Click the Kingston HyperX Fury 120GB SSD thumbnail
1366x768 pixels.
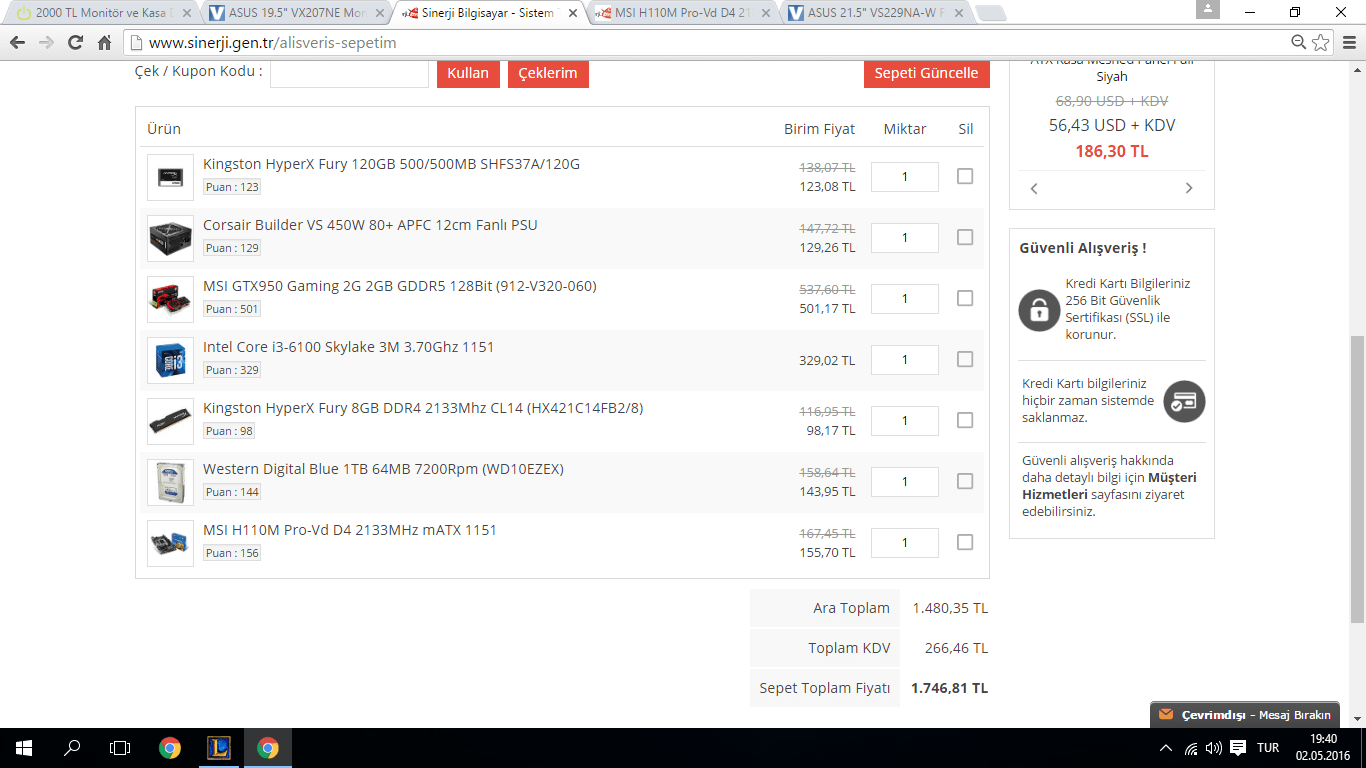[170, 177]
